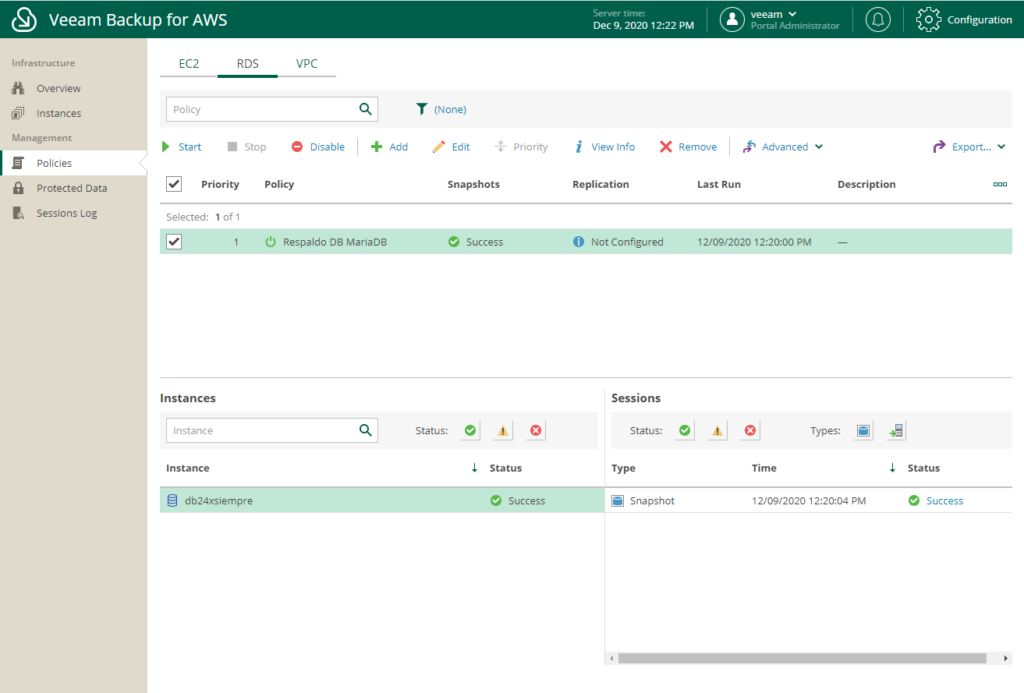1024x693 pixels.
Task: Click the Respaldo DB MariaDB policy name
Action: point(334,242)
